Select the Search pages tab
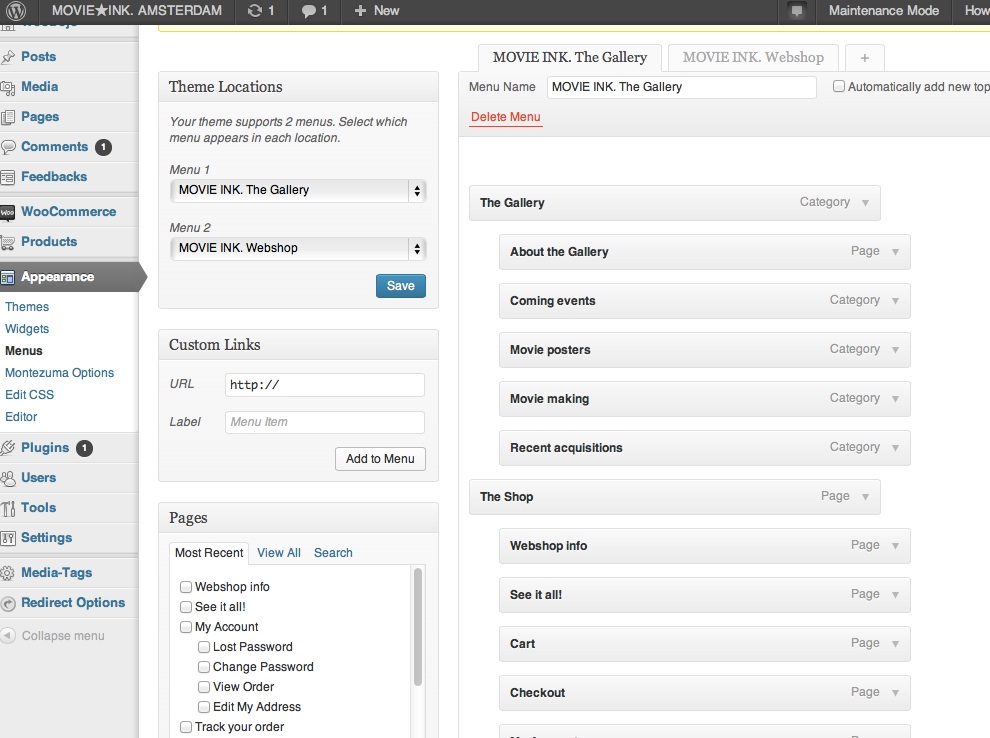990x738 pixels. [x=333, y=553]
